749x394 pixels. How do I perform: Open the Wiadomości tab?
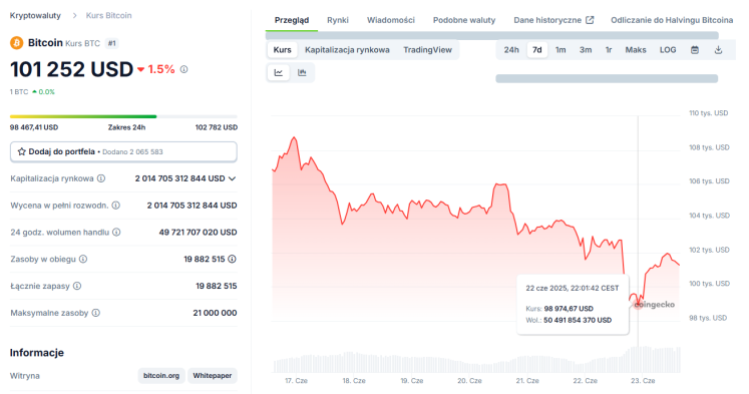point(391,20)
